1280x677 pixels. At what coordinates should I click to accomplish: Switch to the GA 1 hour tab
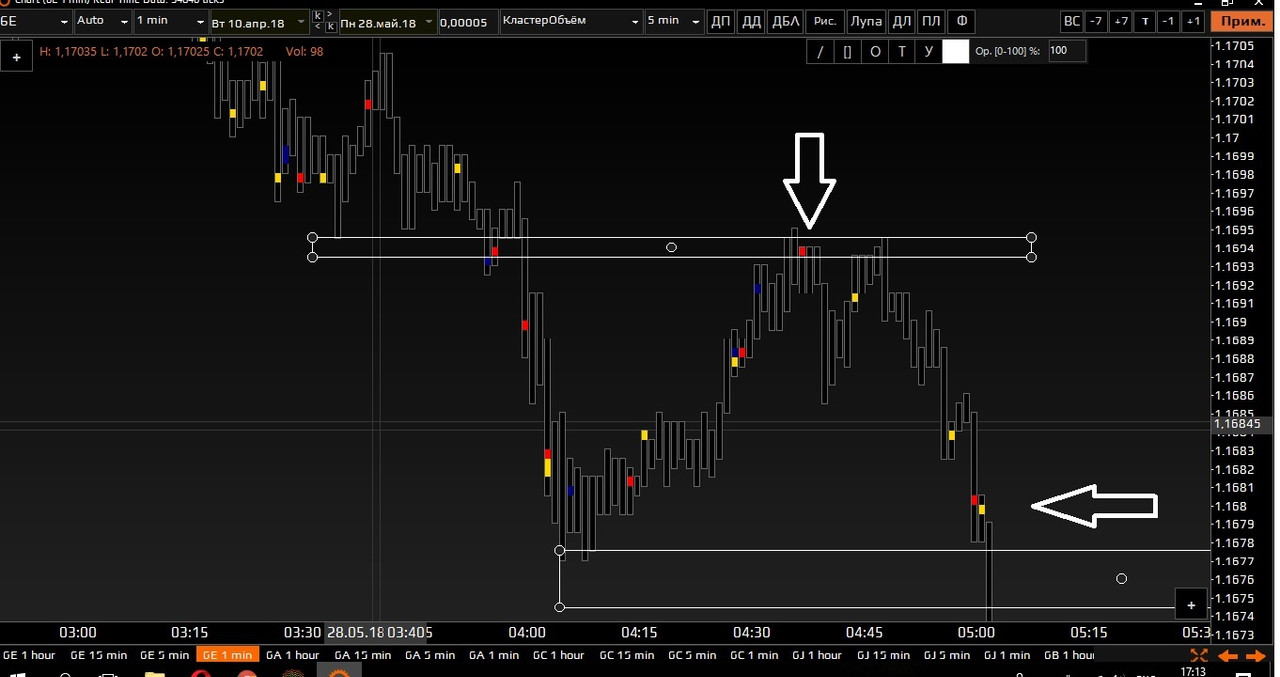coord(292,655)
